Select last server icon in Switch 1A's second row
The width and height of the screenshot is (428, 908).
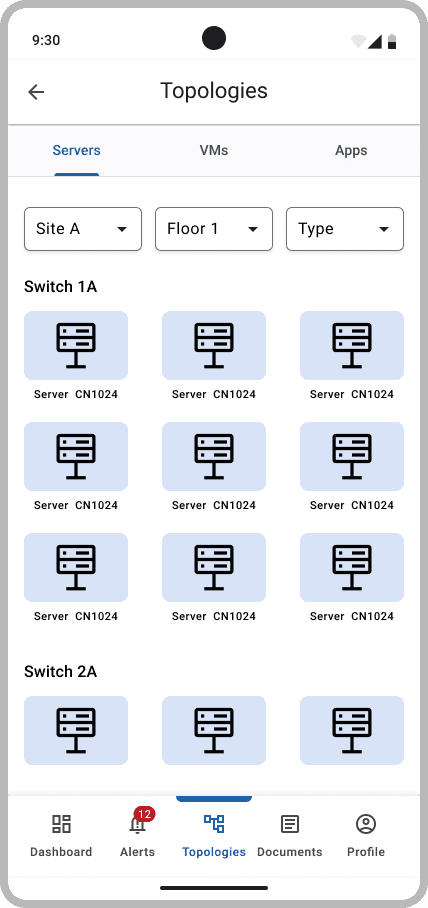352,456
